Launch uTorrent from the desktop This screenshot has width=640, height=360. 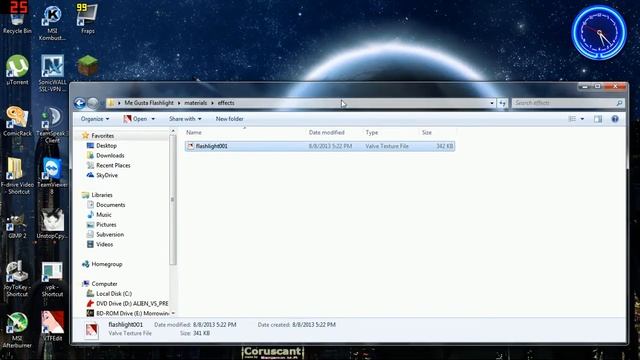tap(17, 70)
